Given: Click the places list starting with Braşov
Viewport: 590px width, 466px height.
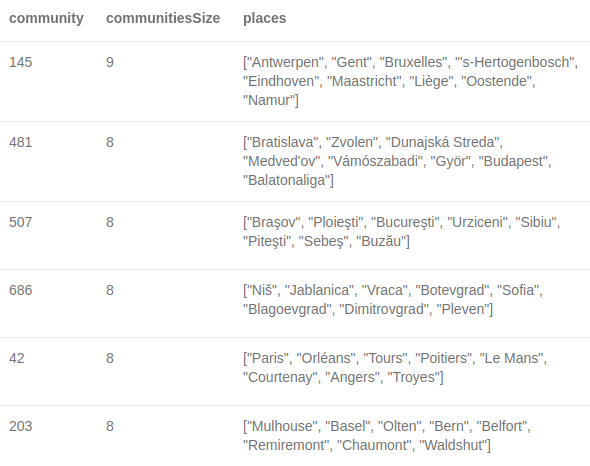Looking at the screenshot, I should pos(401,231).
